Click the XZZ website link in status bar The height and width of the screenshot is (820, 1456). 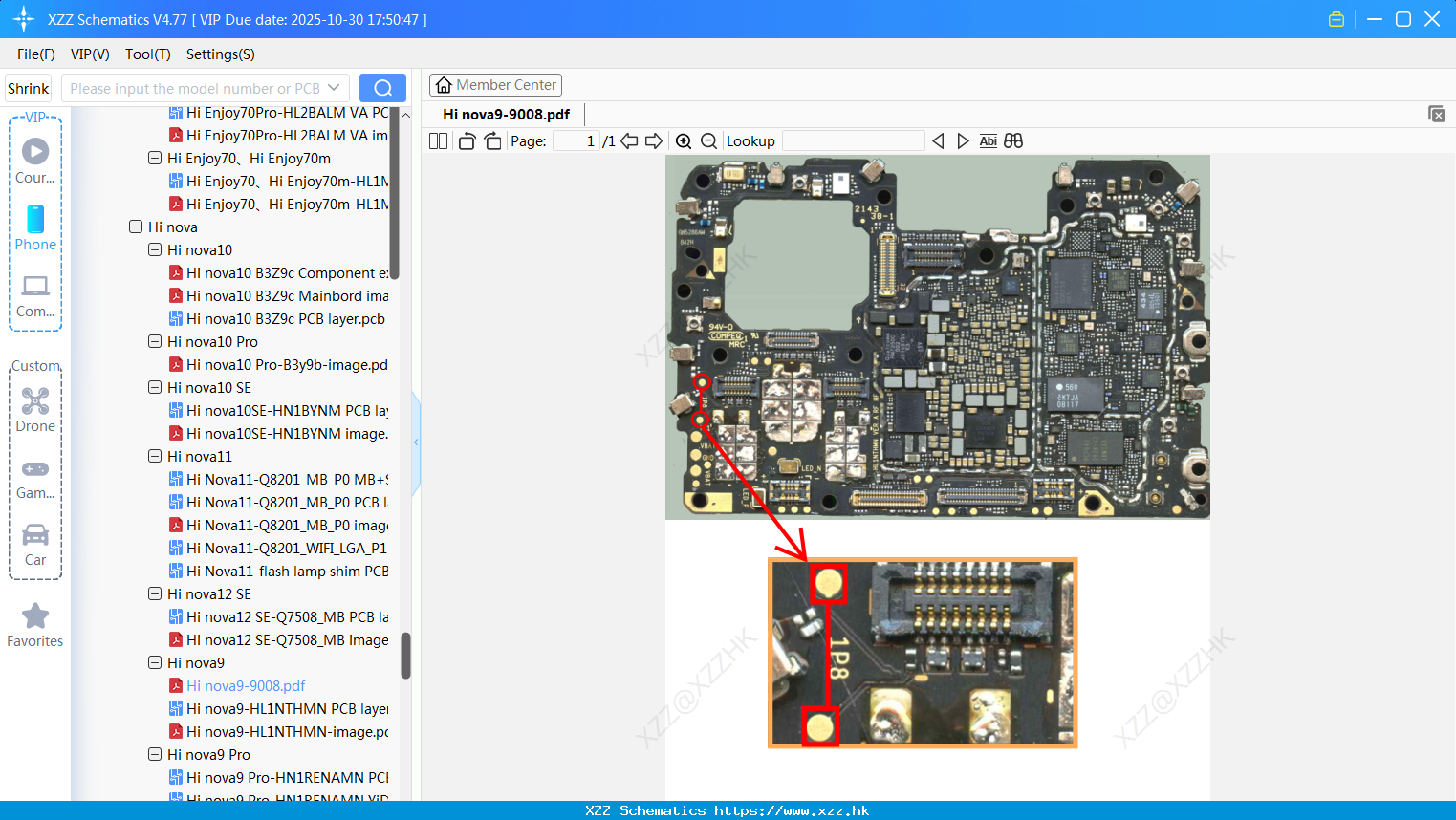(792, 810)
